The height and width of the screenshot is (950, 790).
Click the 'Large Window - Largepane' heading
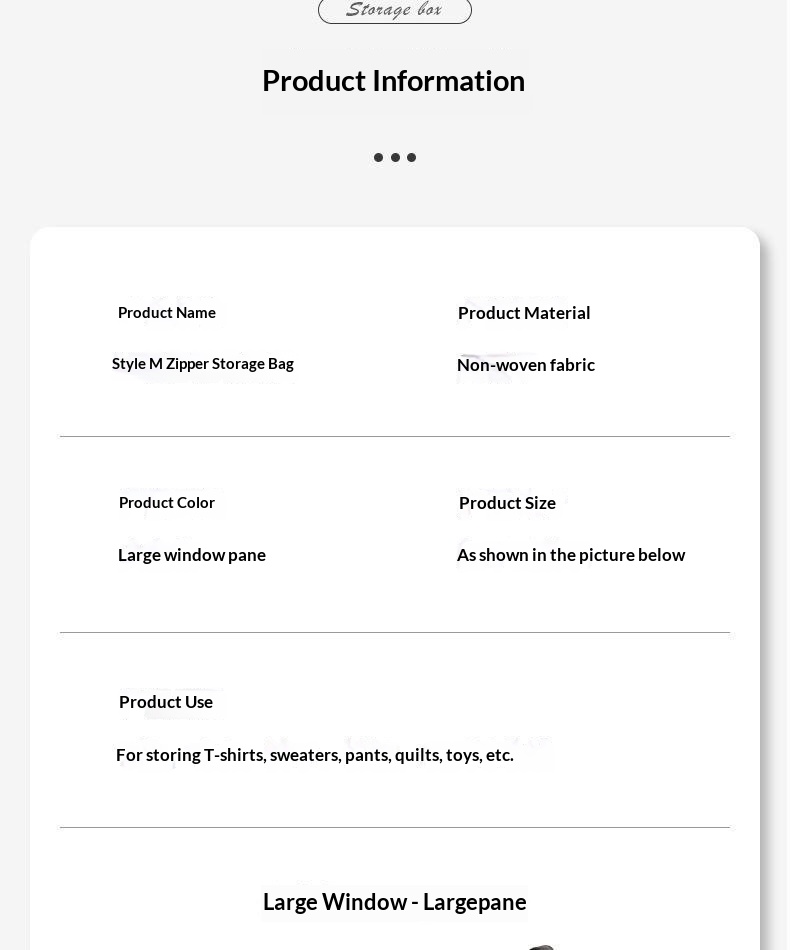click(394, 902)
